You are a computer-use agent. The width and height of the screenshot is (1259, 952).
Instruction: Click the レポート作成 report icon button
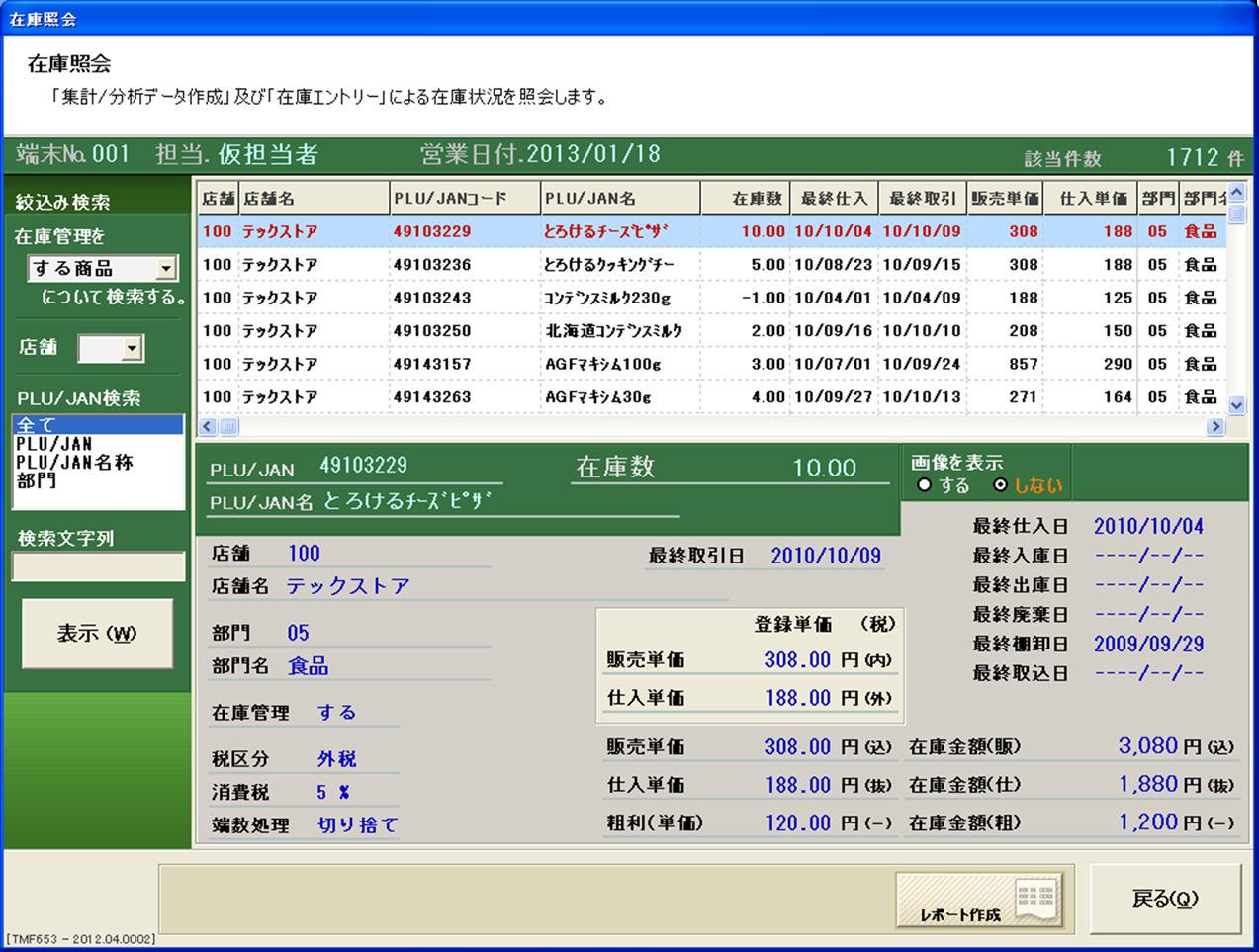tap(978, 901)
